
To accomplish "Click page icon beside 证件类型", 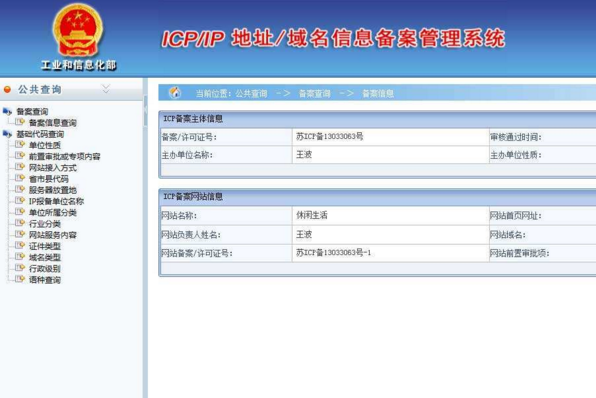I will pyautogui.click(x=20, y=245).
